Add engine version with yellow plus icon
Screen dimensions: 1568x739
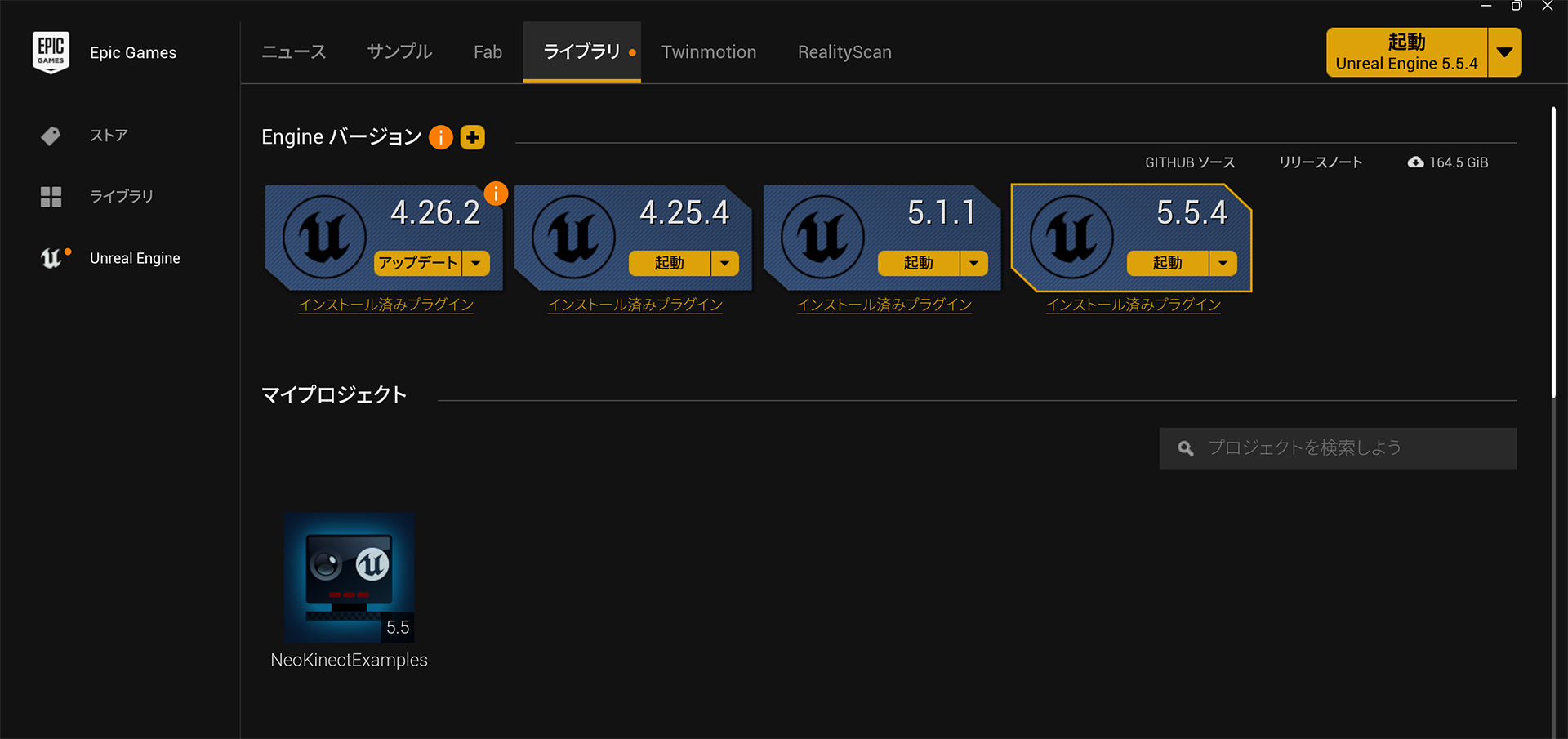tap(473, 137)
